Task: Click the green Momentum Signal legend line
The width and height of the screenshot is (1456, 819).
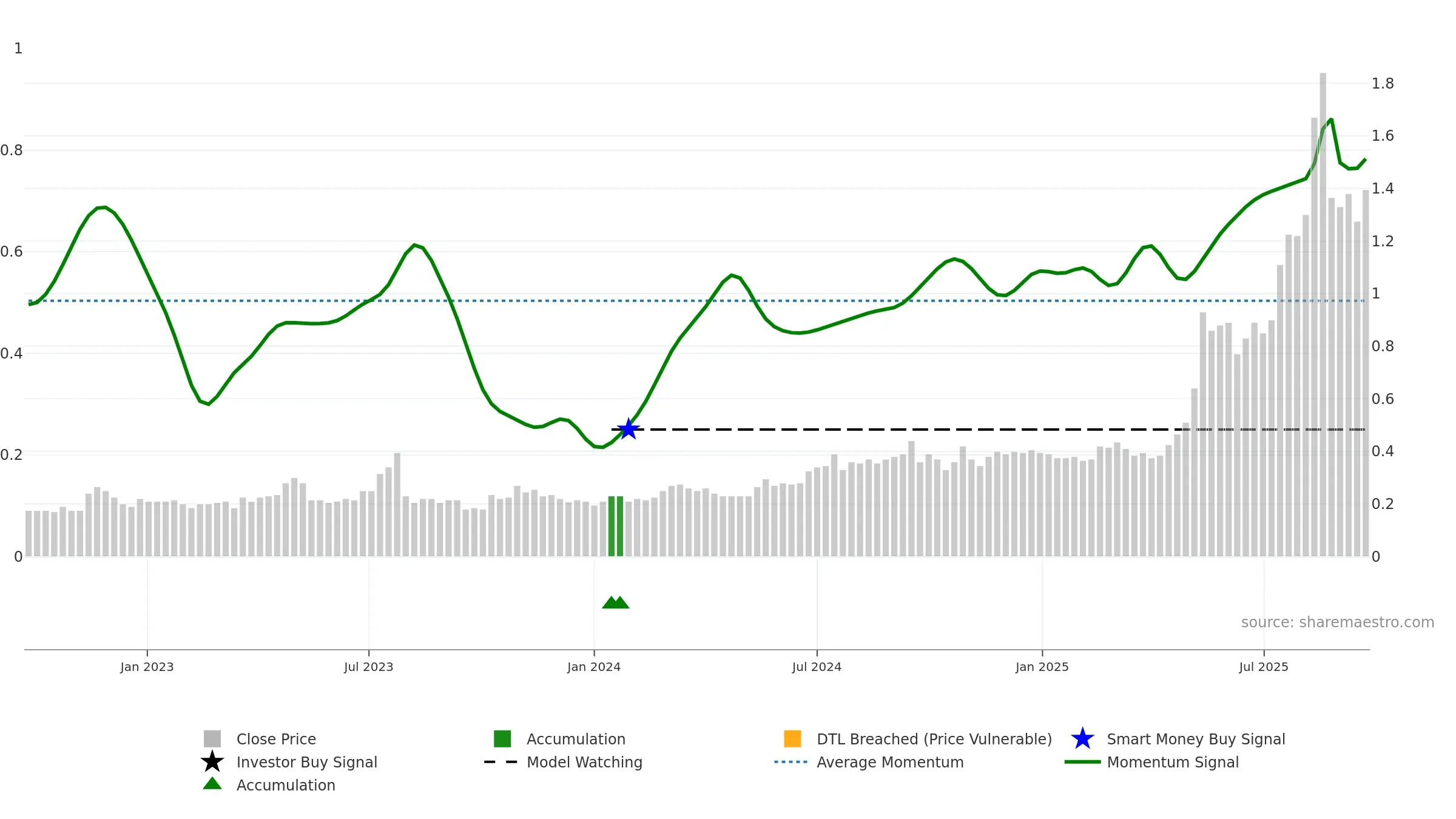Action: (x=1082, y=762)
